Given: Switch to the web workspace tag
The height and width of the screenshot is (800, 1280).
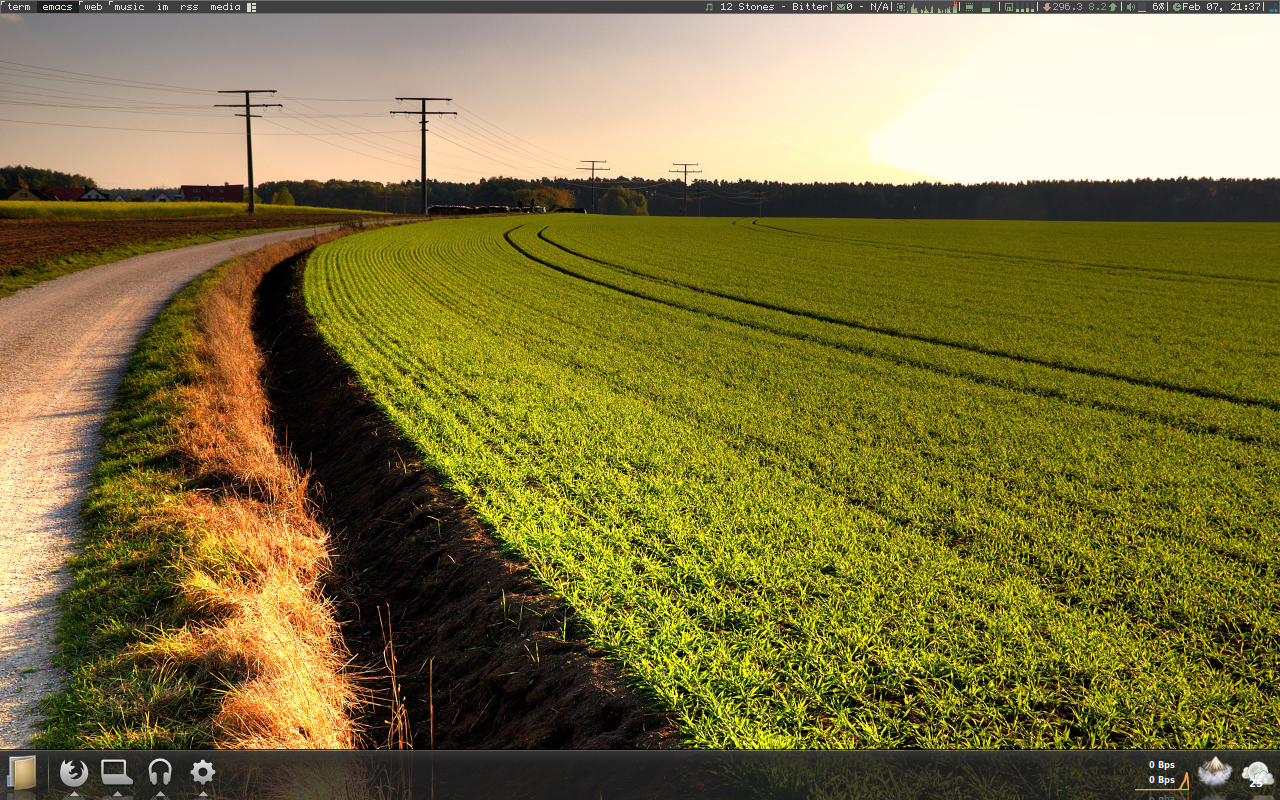Looking at the screenshot, I should (x=93, y=7).
